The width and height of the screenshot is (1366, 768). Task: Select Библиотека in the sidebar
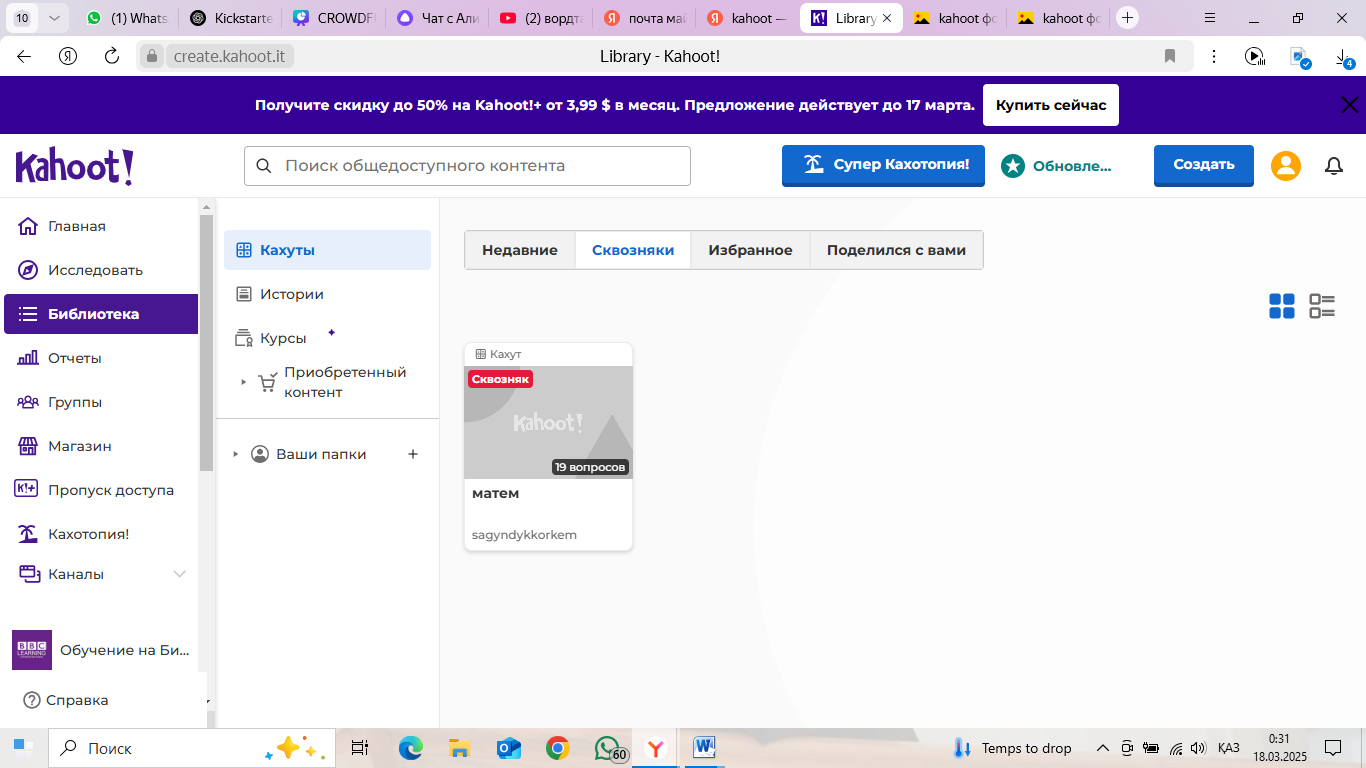[101, 314]
